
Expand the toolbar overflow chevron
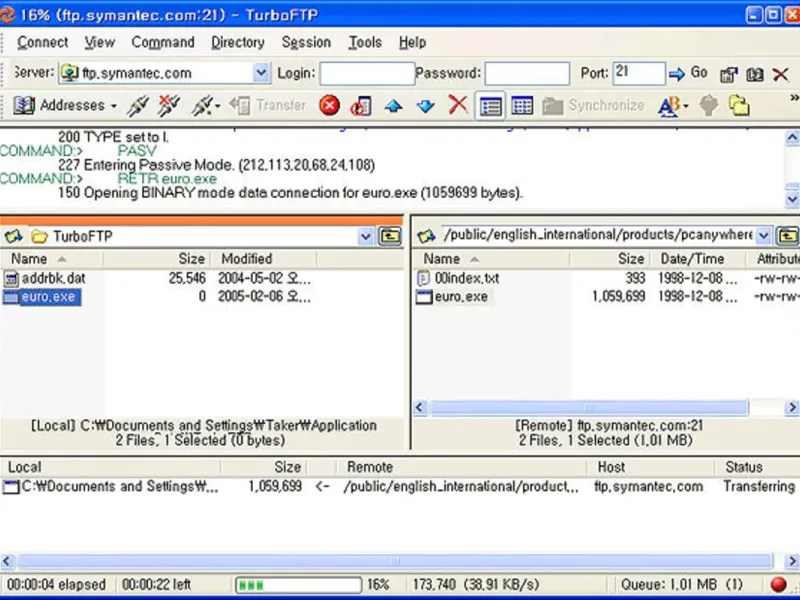(794, 98)
